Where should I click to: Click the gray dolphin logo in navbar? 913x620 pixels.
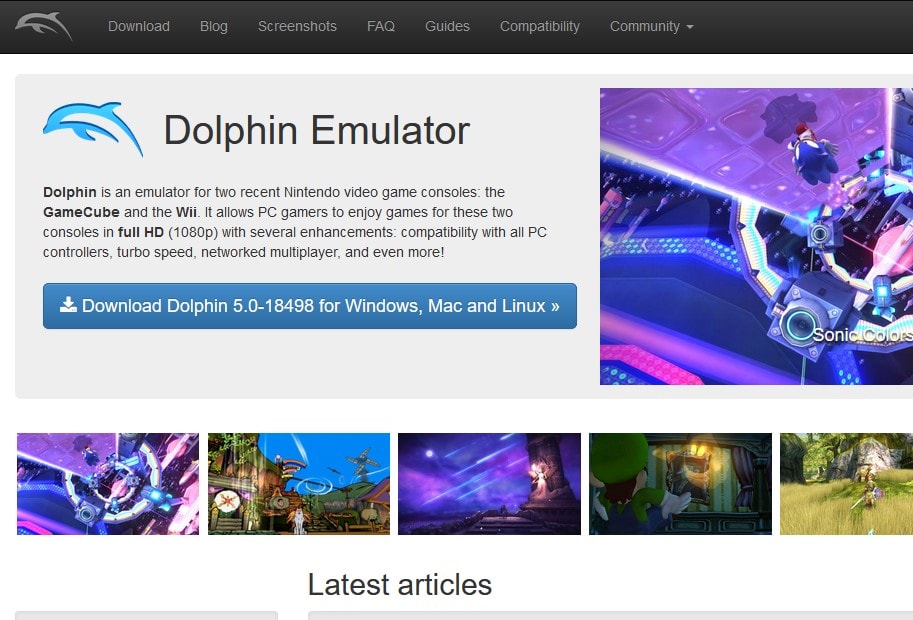click(45, 26)
